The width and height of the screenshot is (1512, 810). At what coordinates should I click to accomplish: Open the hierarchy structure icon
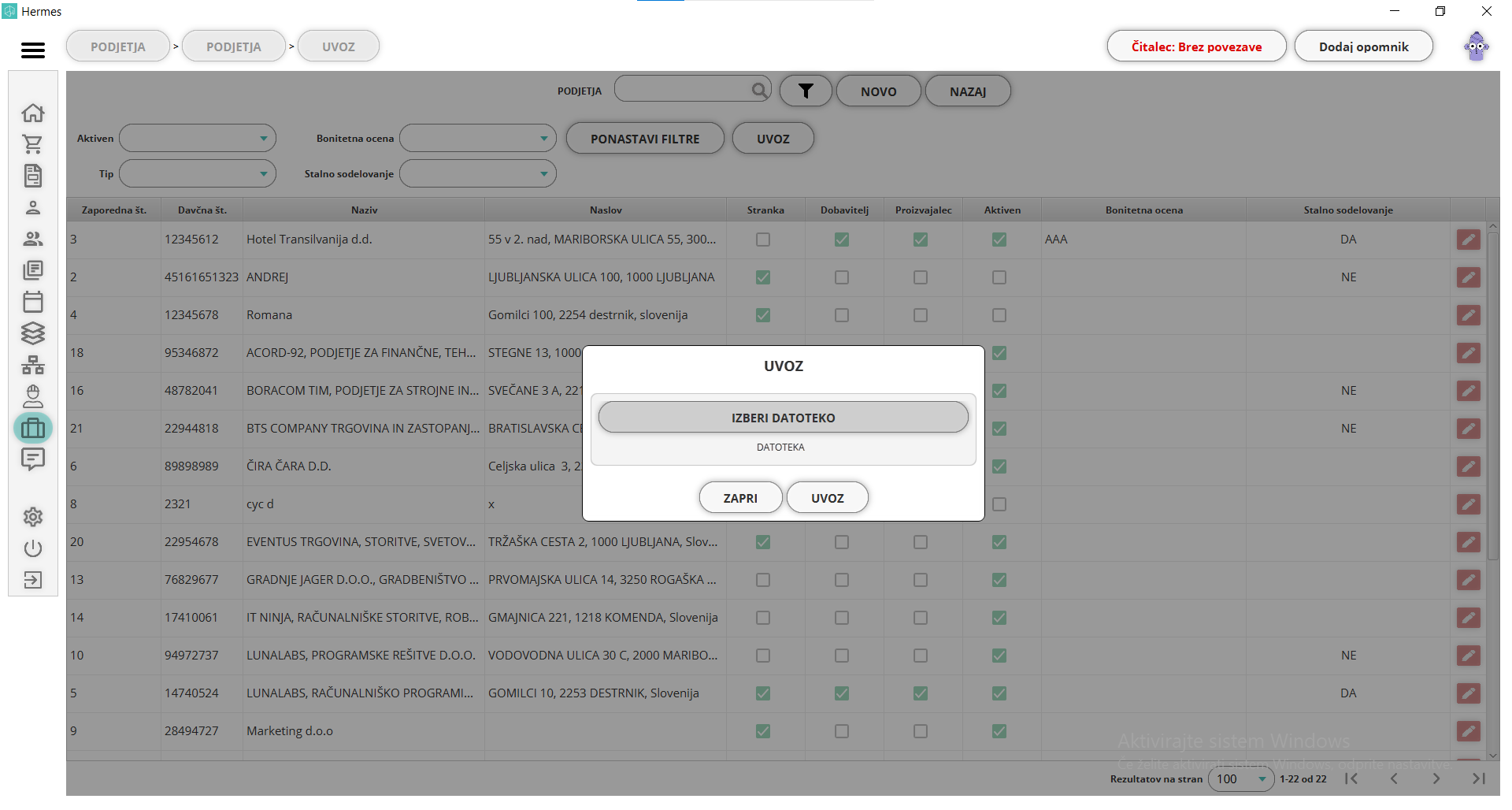[32, 365]
